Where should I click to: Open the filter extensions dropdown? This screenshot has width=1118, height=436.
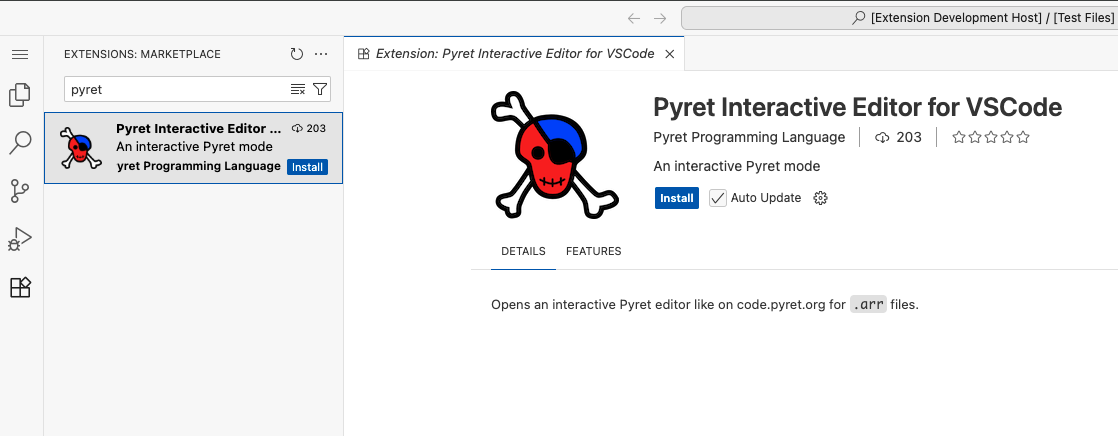tap(320, 89)
